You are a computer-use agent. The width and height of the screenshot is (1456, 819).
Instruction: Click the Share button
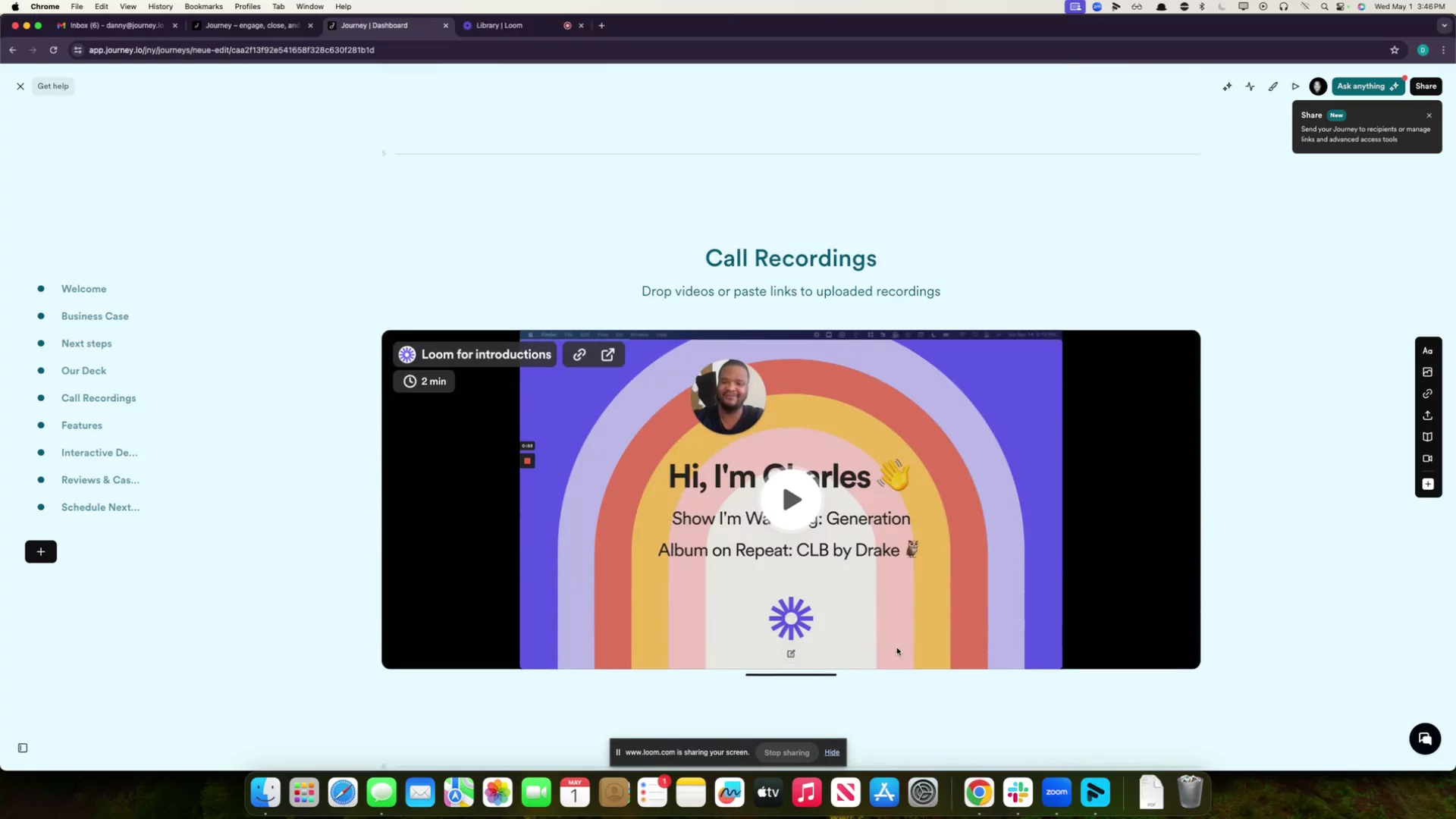point(1426,86)
